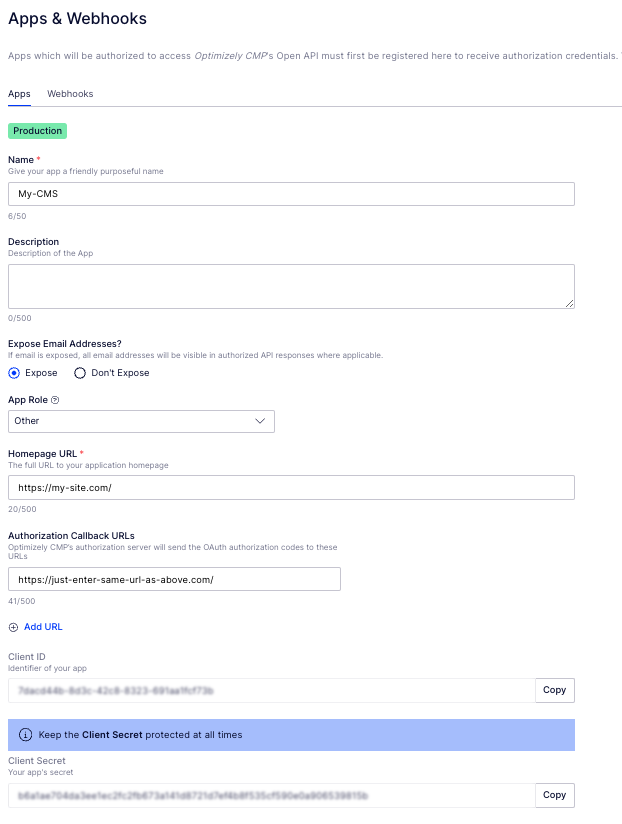Click the Name field containing My-CMS

291,194
